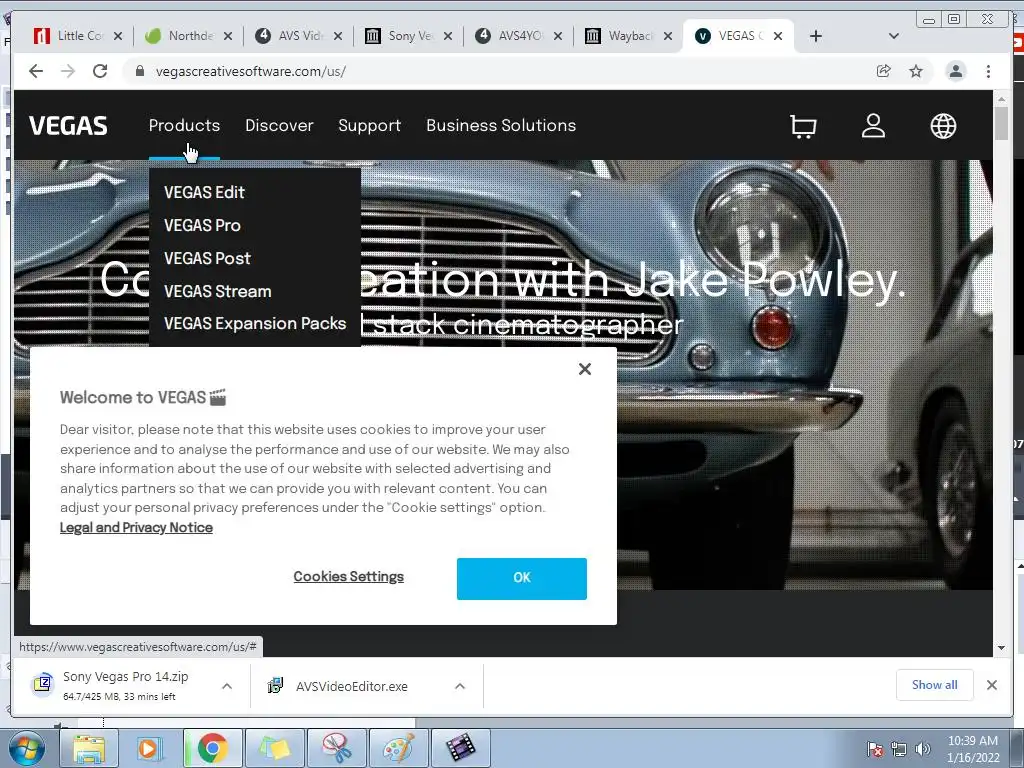Select VEGAS Expansion Packs menu item
Image resolution: width=1024 pixels, height=768 pixels.
click(x=255, y=323)
